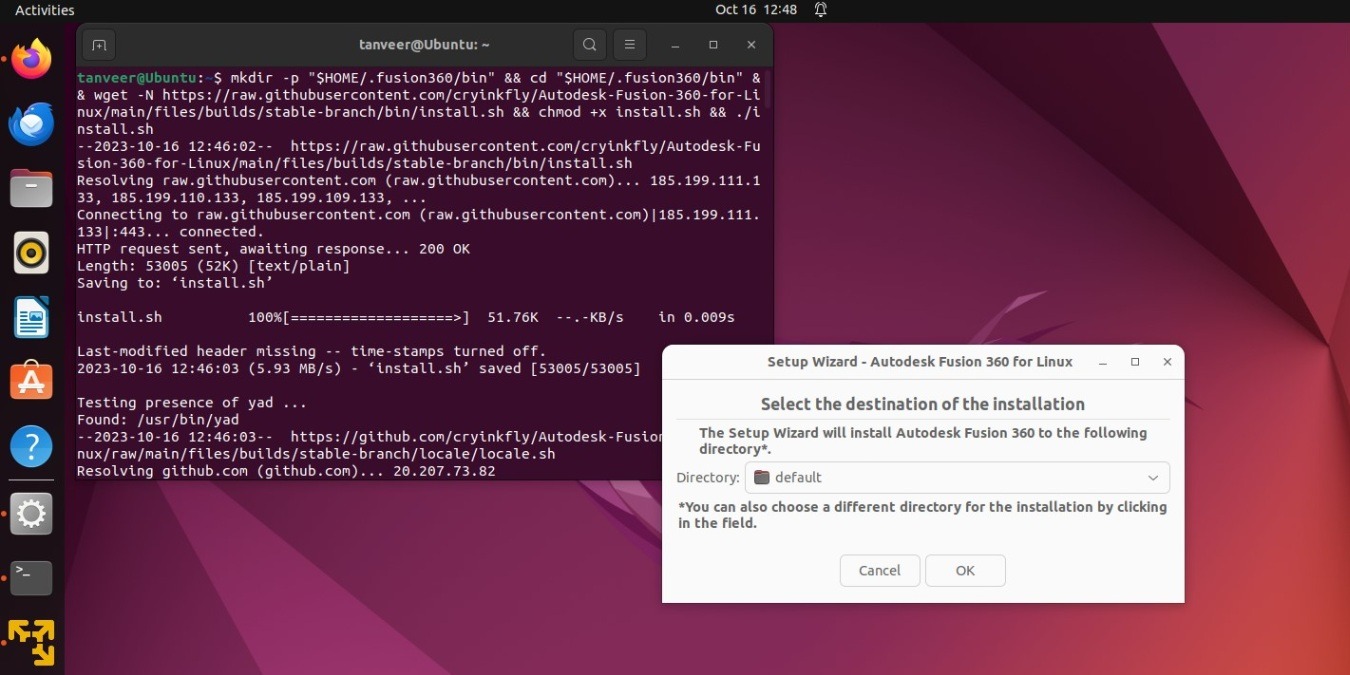Expand the Directory destination dropdown
This screenshot has width=1350, height=675.
point(1152,477)
